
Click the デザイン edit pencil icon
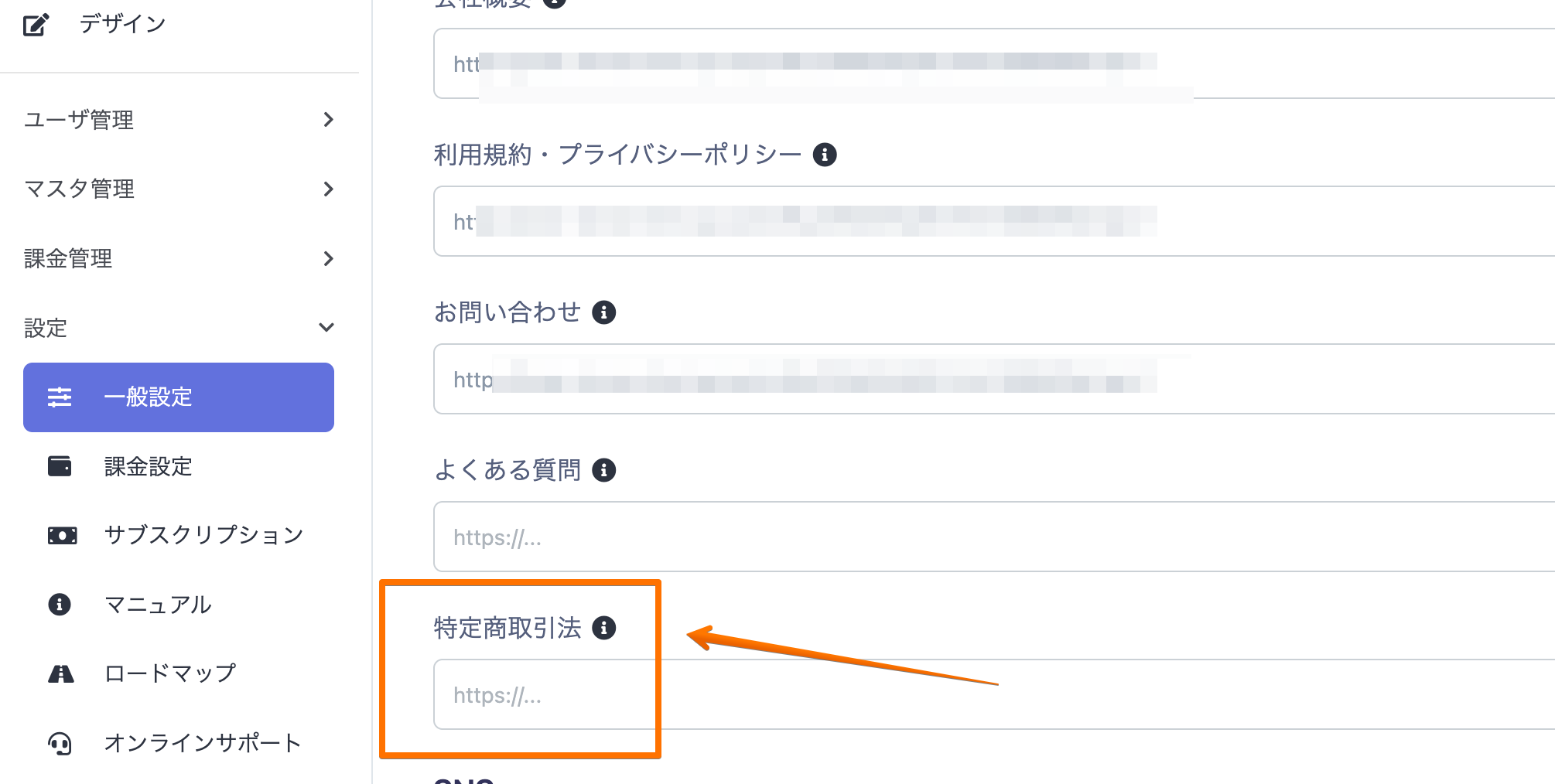pyautogui.click(x=36, y=25)
